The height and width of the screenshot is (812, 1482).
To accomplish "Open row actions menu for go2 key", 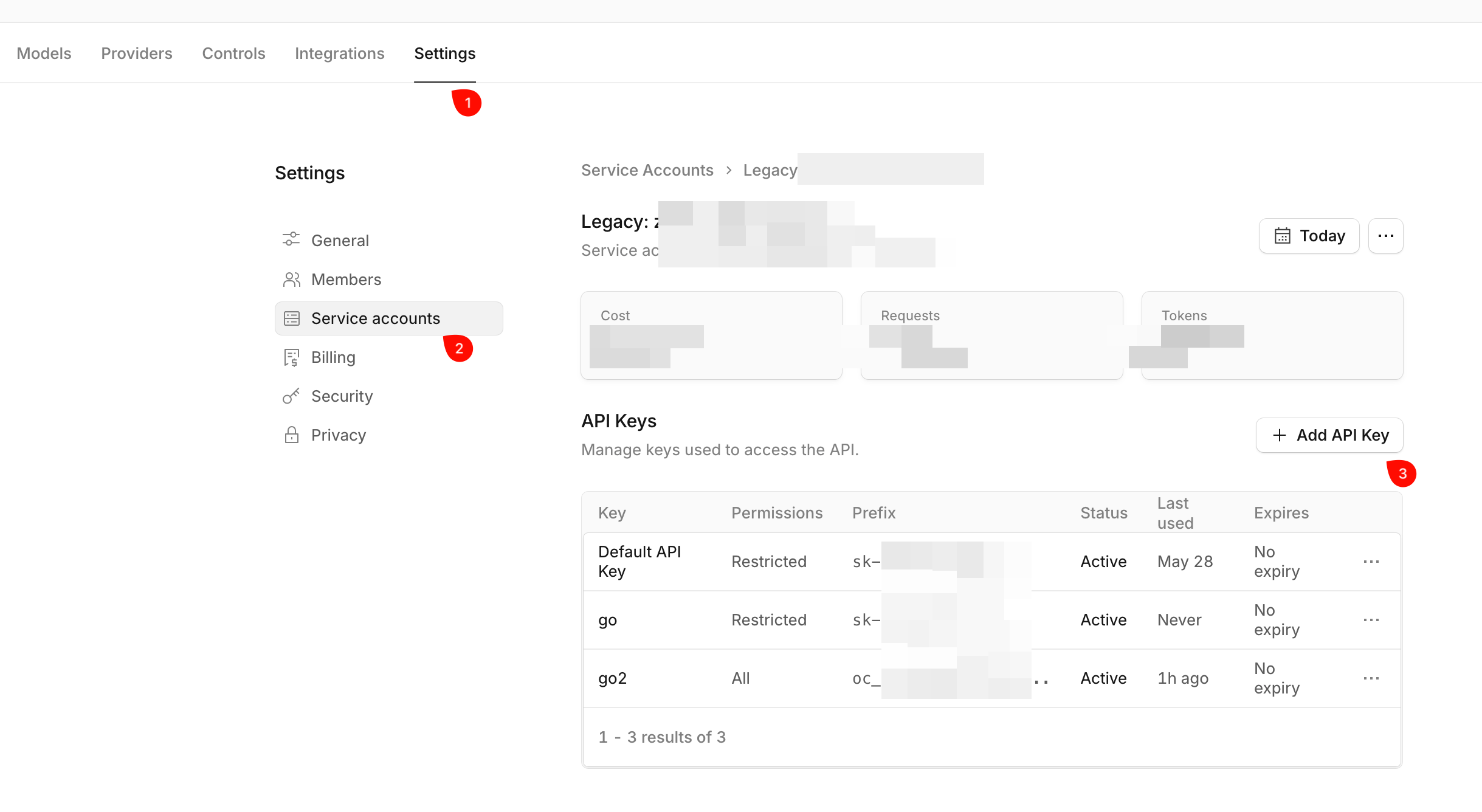I will (x=1371, y=678).
